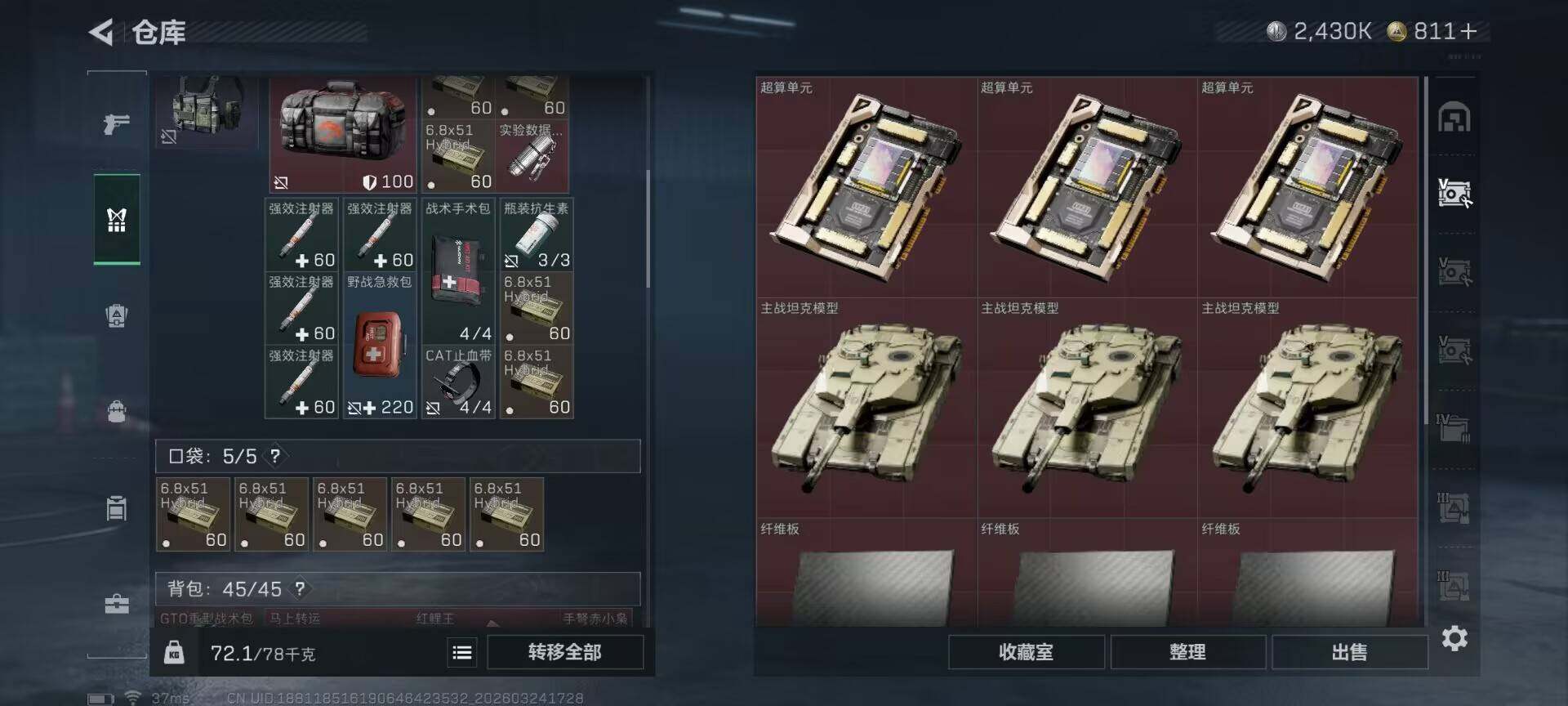1568x706 pixels.
Task: Switch to the first V-tier storage box tab
Action: coord(1454,194)
